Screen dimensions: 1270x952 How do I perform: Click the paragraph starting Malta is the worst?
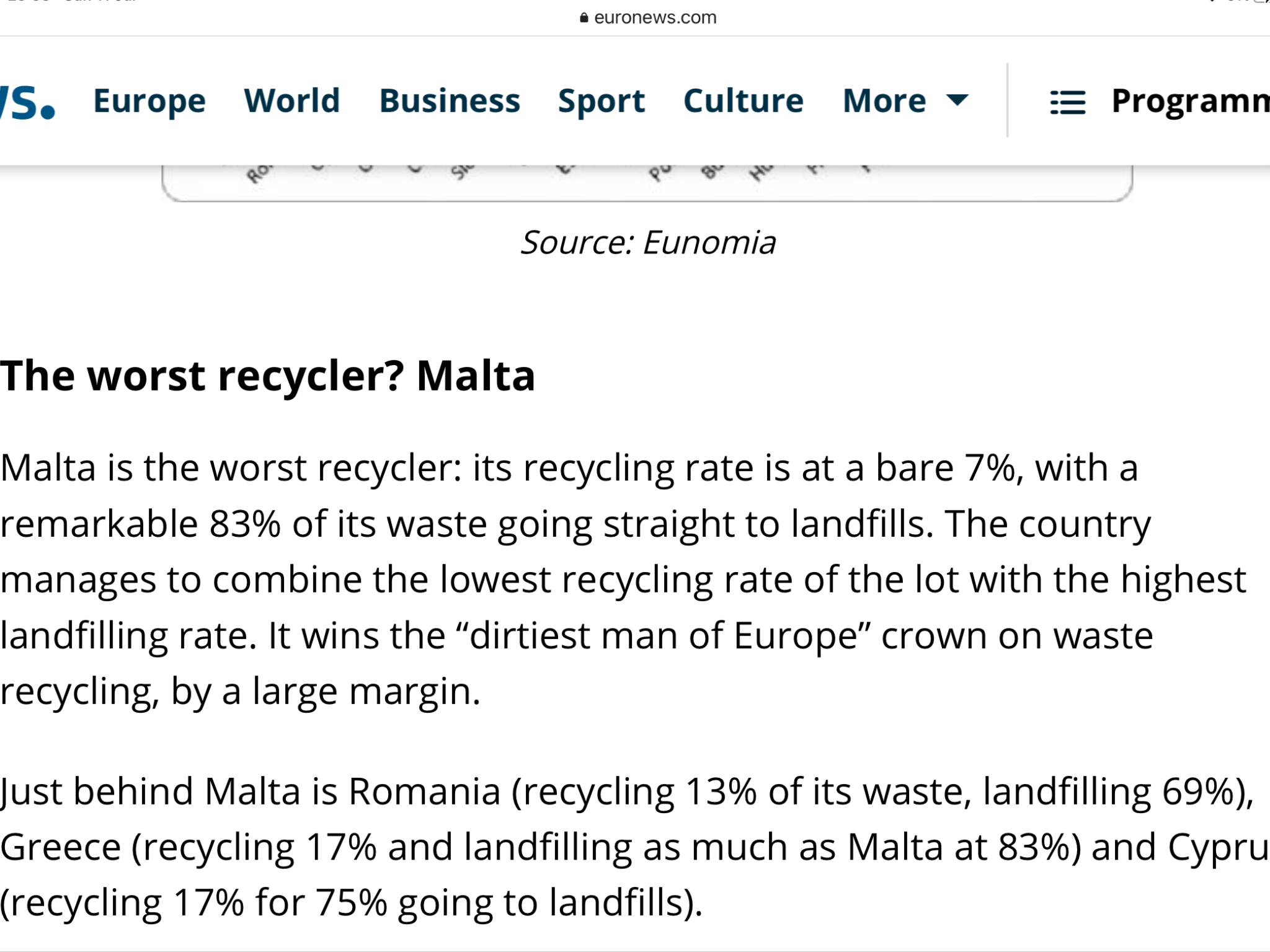(x=623, y=580)
